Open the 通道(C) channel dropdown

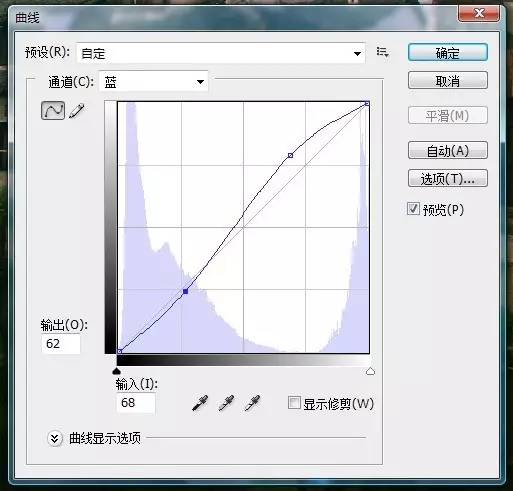[154, 81]
